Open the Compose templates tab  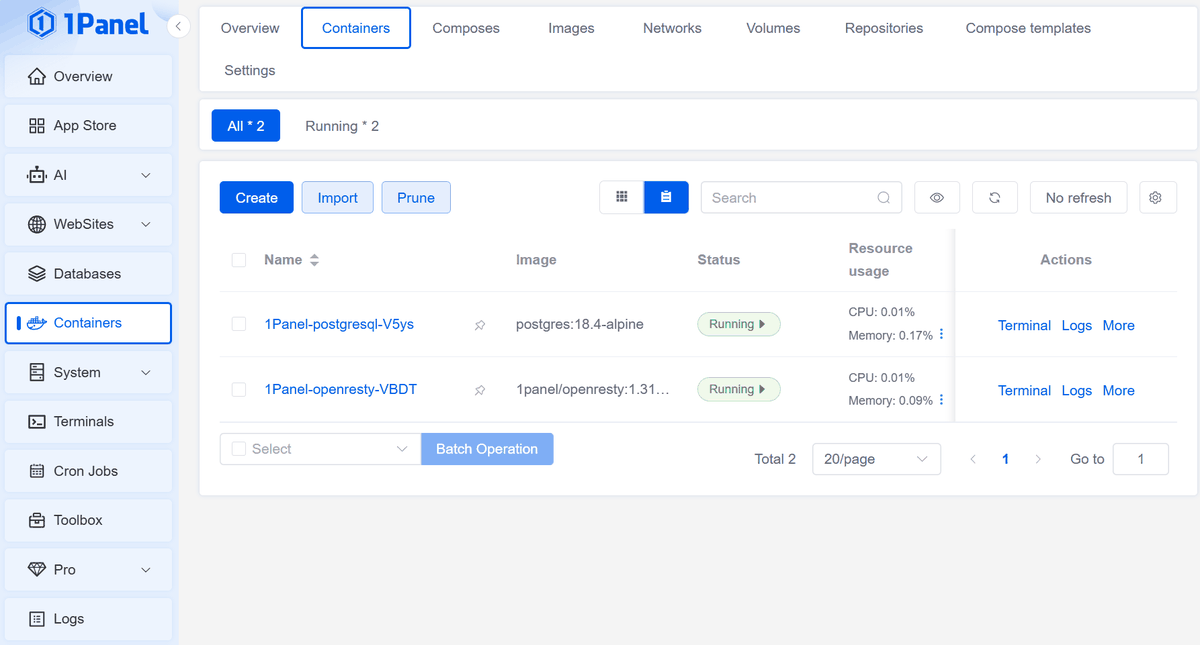pyautogui.click(x=1028, y=28)
